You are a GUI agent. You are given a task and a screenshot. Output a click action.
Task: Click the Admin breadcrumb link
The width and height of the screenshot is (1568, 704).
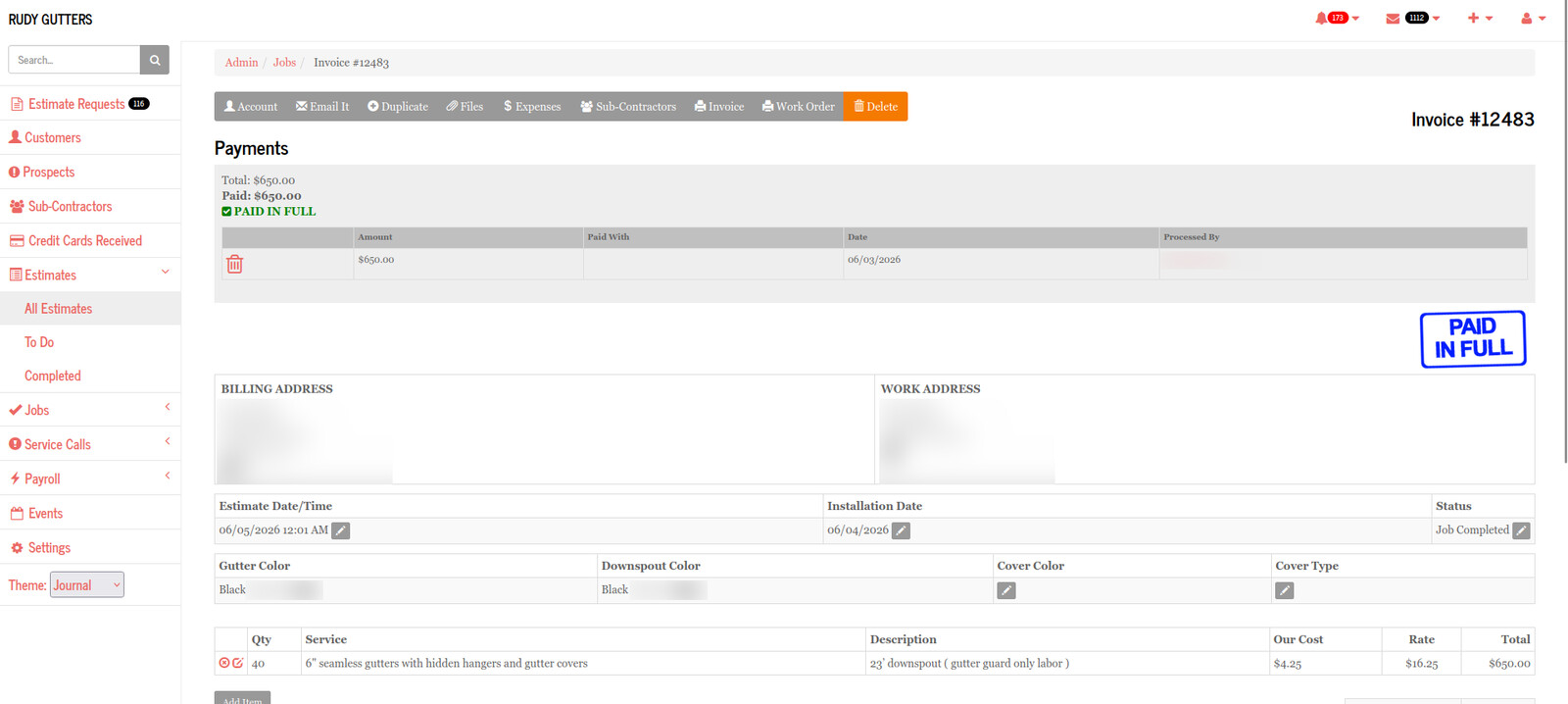pos(241,63)
